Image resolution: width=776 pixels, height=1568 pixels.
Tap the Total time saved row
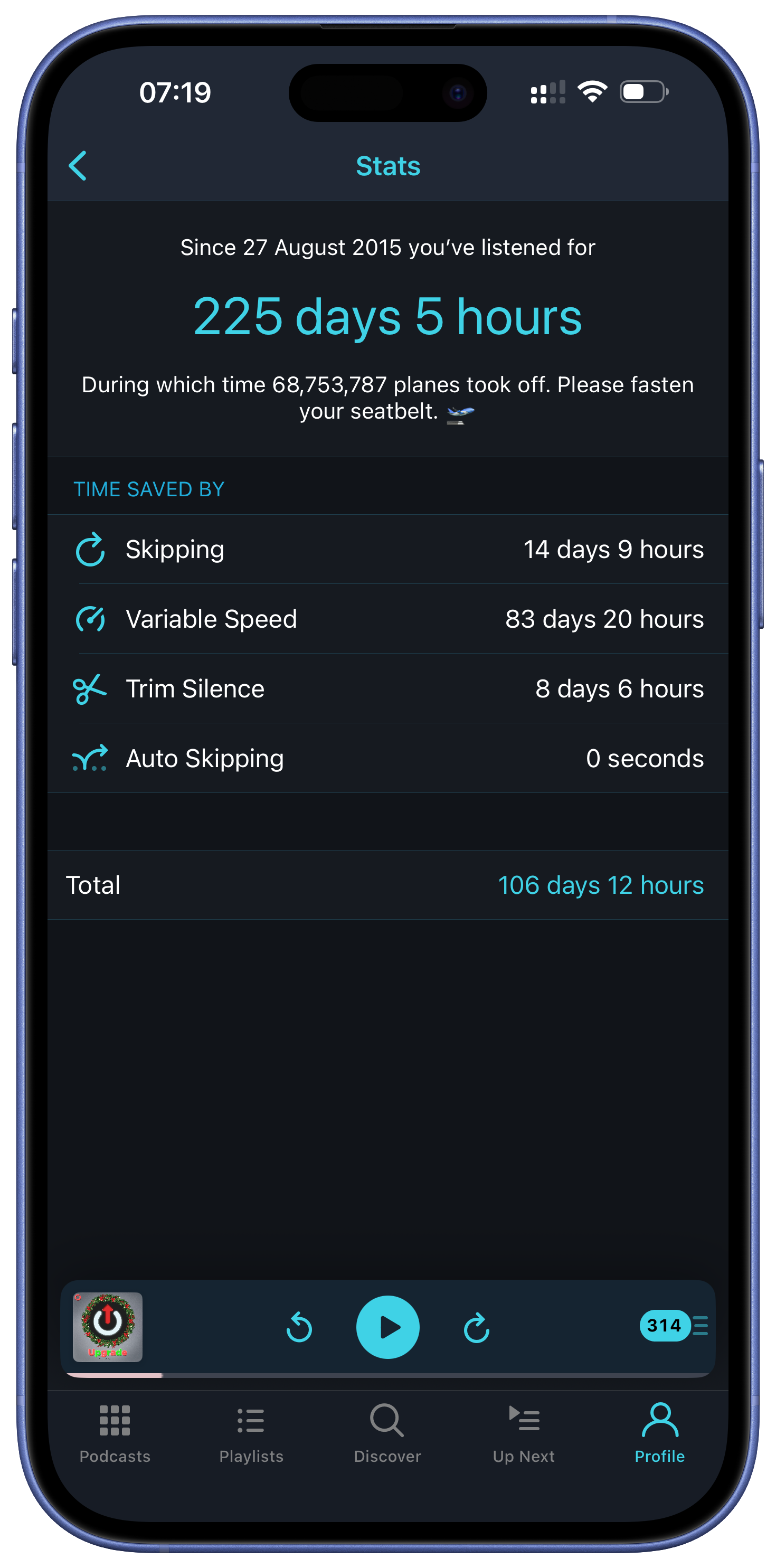click(387, 885)
